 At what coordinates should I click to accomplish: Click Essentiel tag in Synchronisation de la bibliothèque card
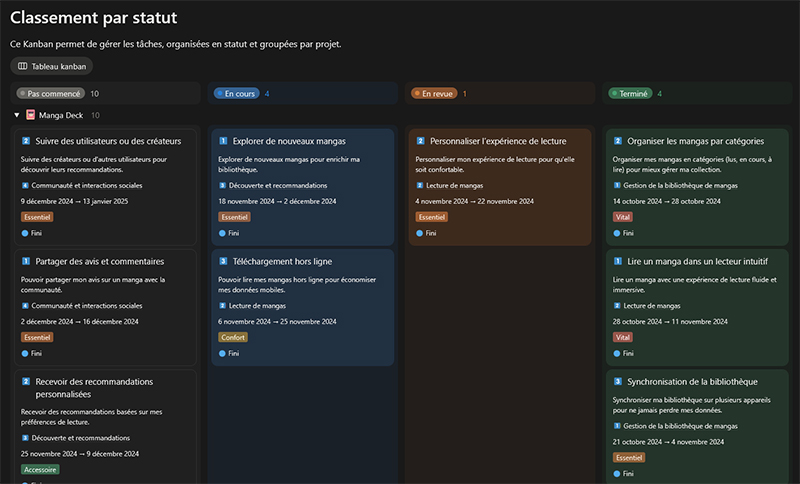[x=629, y=457]
